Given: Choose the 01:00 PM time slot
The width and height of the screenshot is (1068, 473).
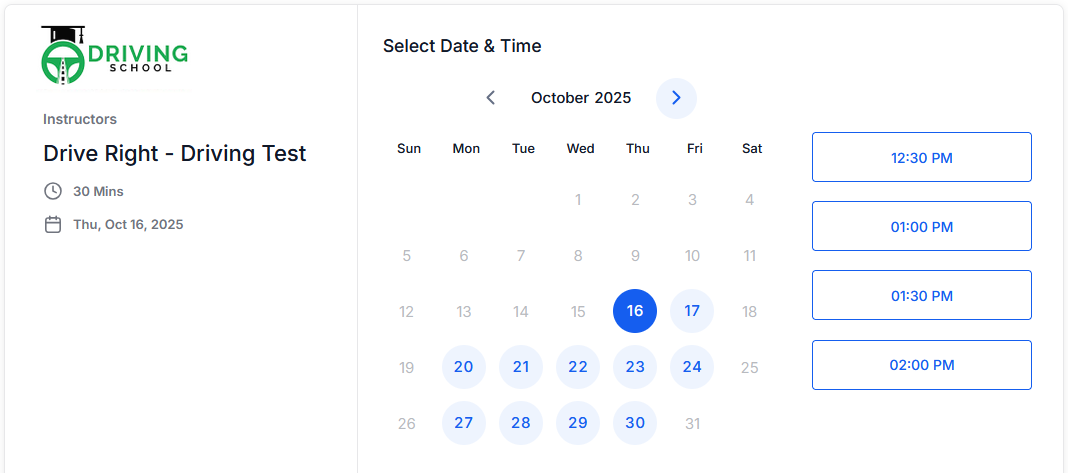Looking at the screenshot, I should [921, 226].
